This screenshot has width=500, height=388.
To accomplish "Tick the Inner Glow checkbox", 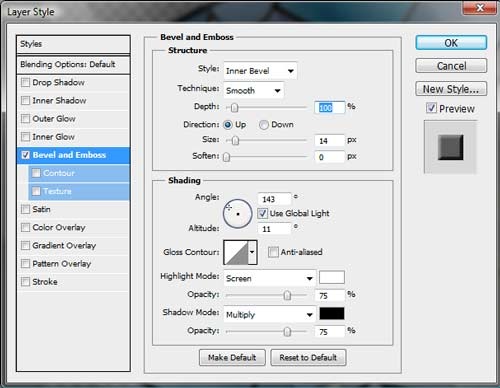I will [x=25, y=137].
